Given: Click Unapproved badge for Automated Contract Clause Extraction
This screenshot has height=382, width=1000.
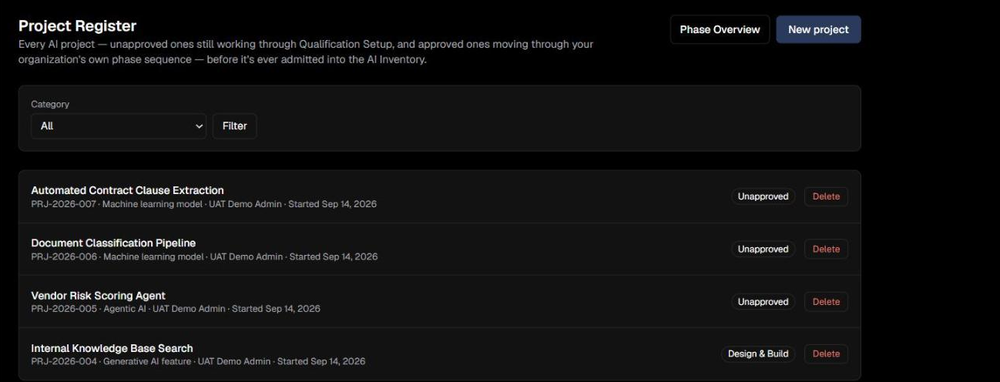Looking at the screenshot, I should point(763,196).
